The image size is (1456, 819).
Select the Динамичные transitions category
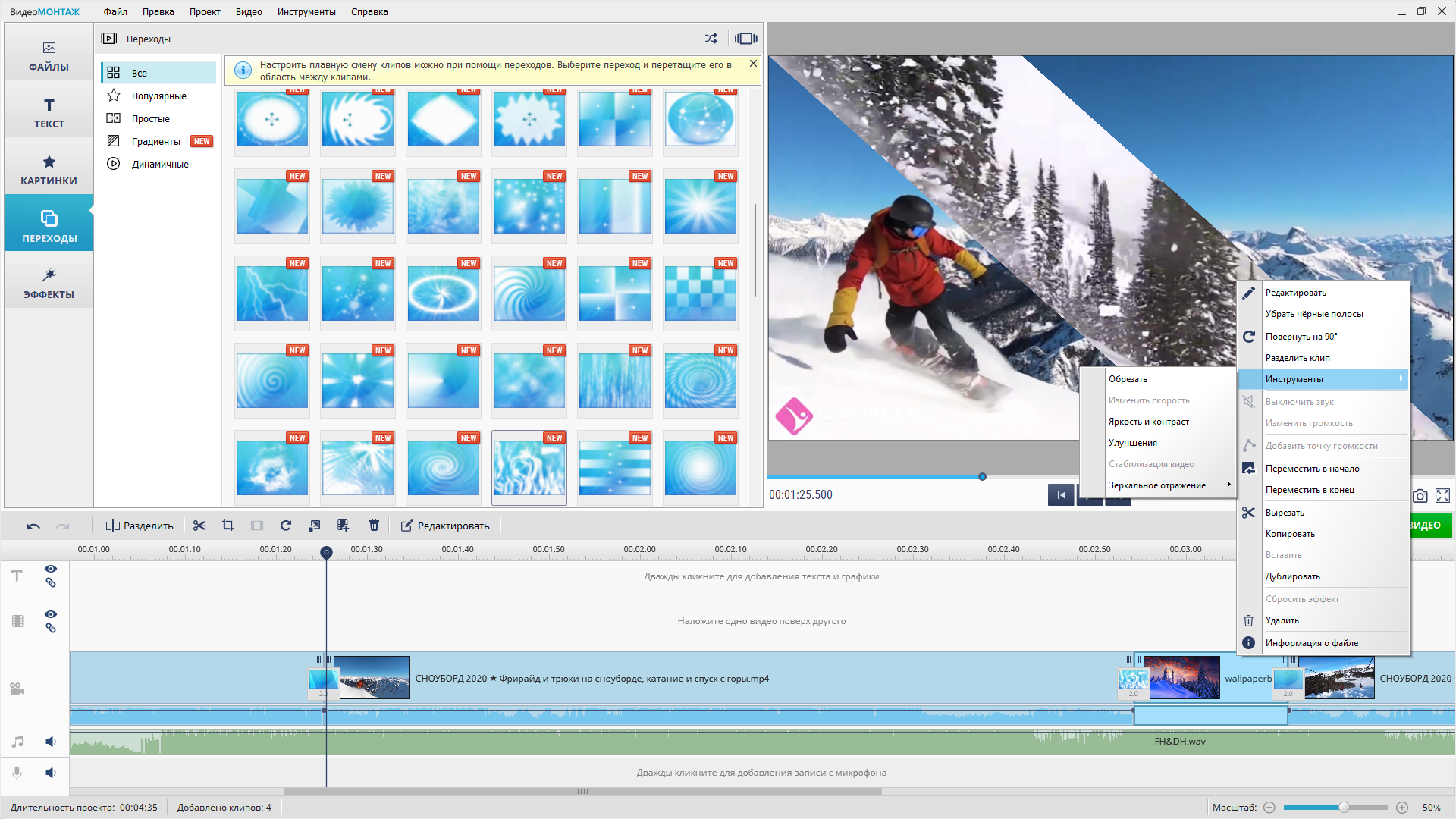(158, 164)
